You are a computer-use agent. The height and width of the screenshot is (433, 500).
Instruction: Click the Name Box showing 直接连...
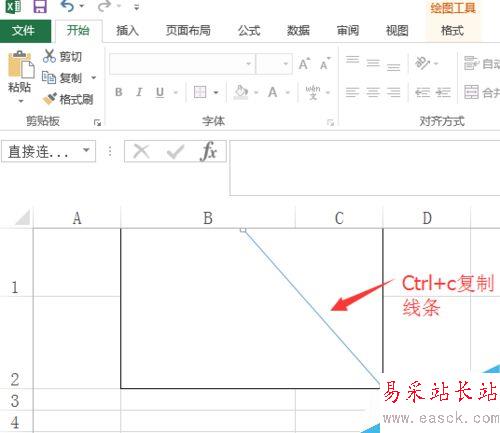48,152
